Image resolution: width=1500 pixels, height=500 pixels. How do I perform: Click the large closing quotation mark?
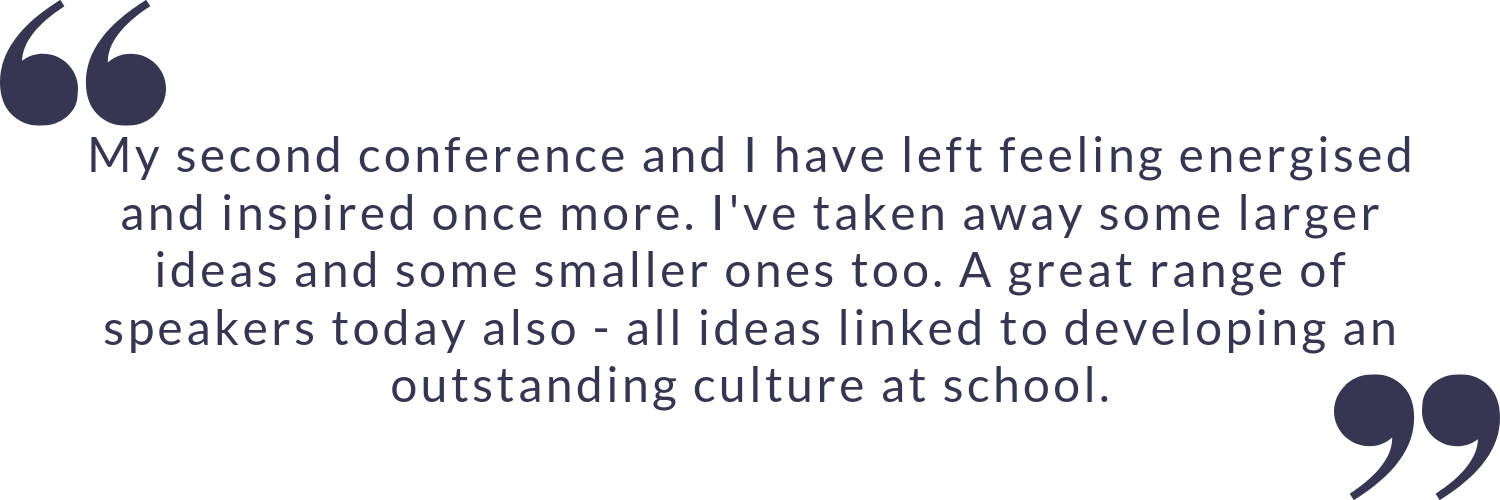coord(1416,427)
